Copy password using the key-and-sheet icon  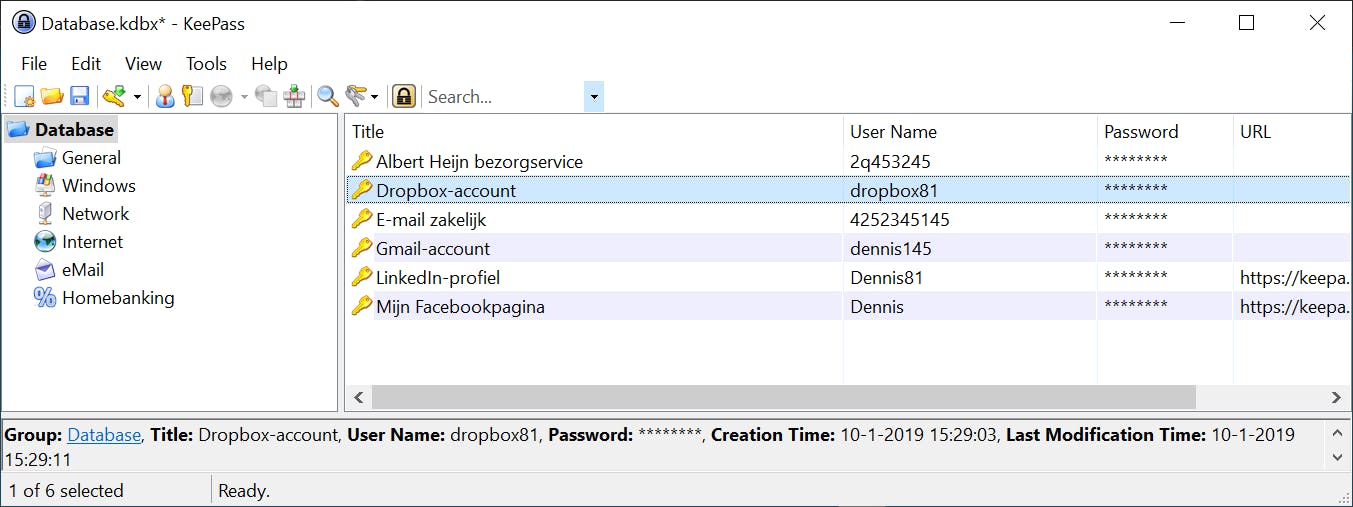[x=192, y=96]
